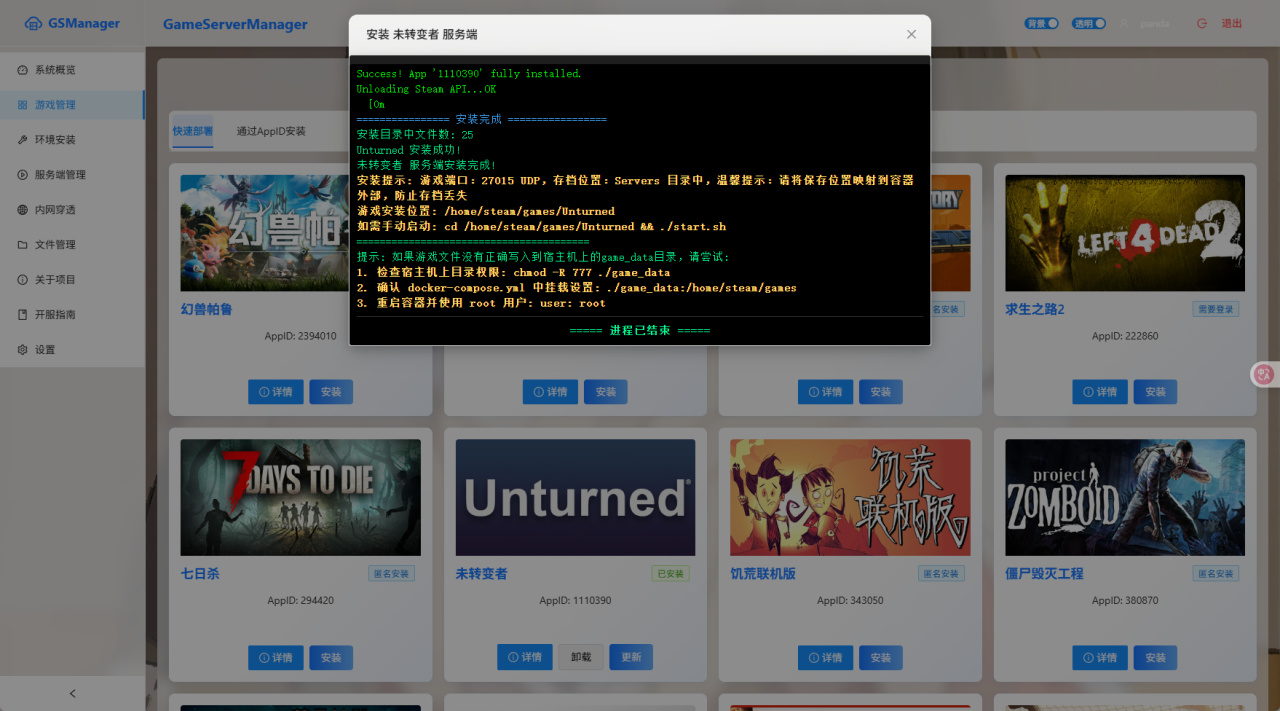This screenshot has height=711, width=1280.
Task: Close the 安装 未转变者 服务端 dialog
Action: coord(911,34)
